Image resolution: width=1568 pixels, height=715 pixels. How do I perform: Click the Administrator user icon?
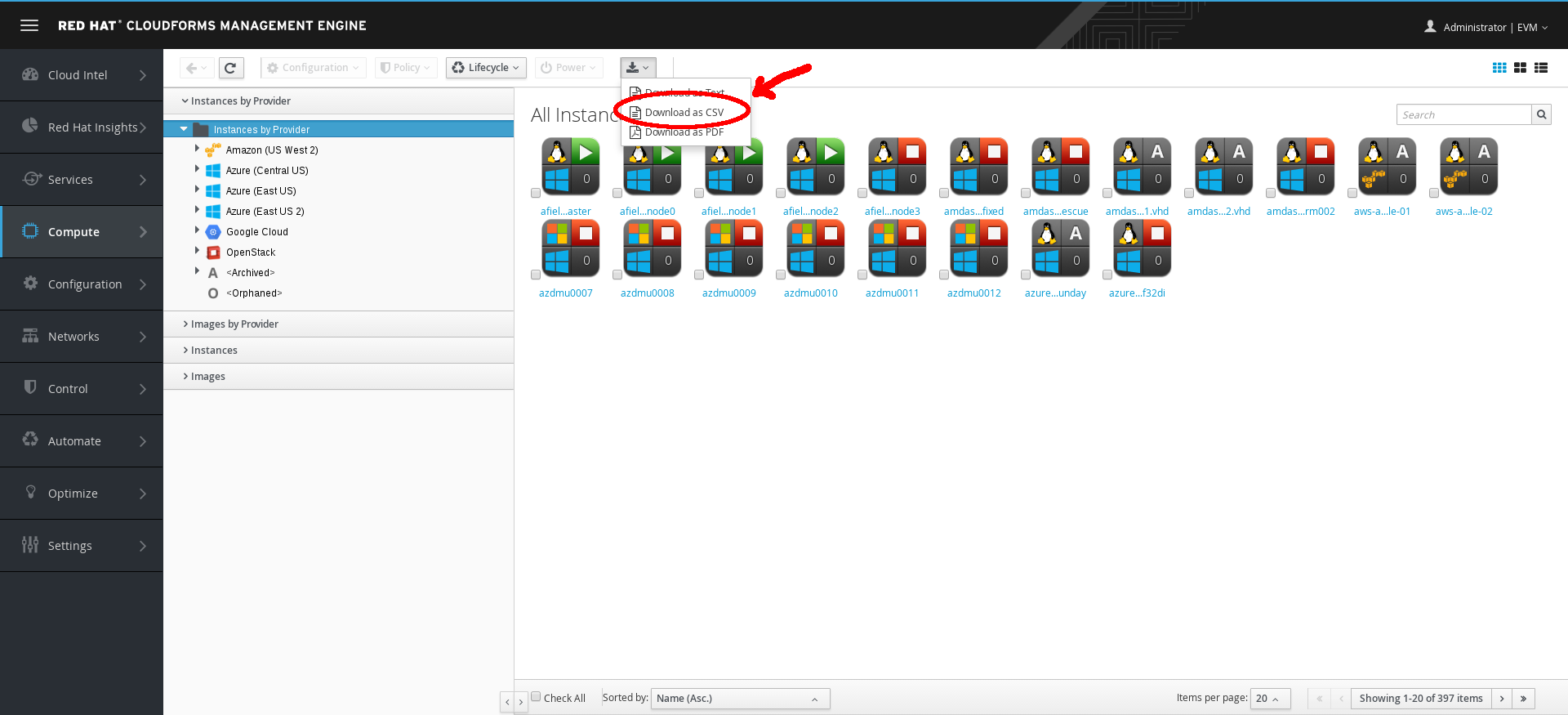[x=1430, y=26]
